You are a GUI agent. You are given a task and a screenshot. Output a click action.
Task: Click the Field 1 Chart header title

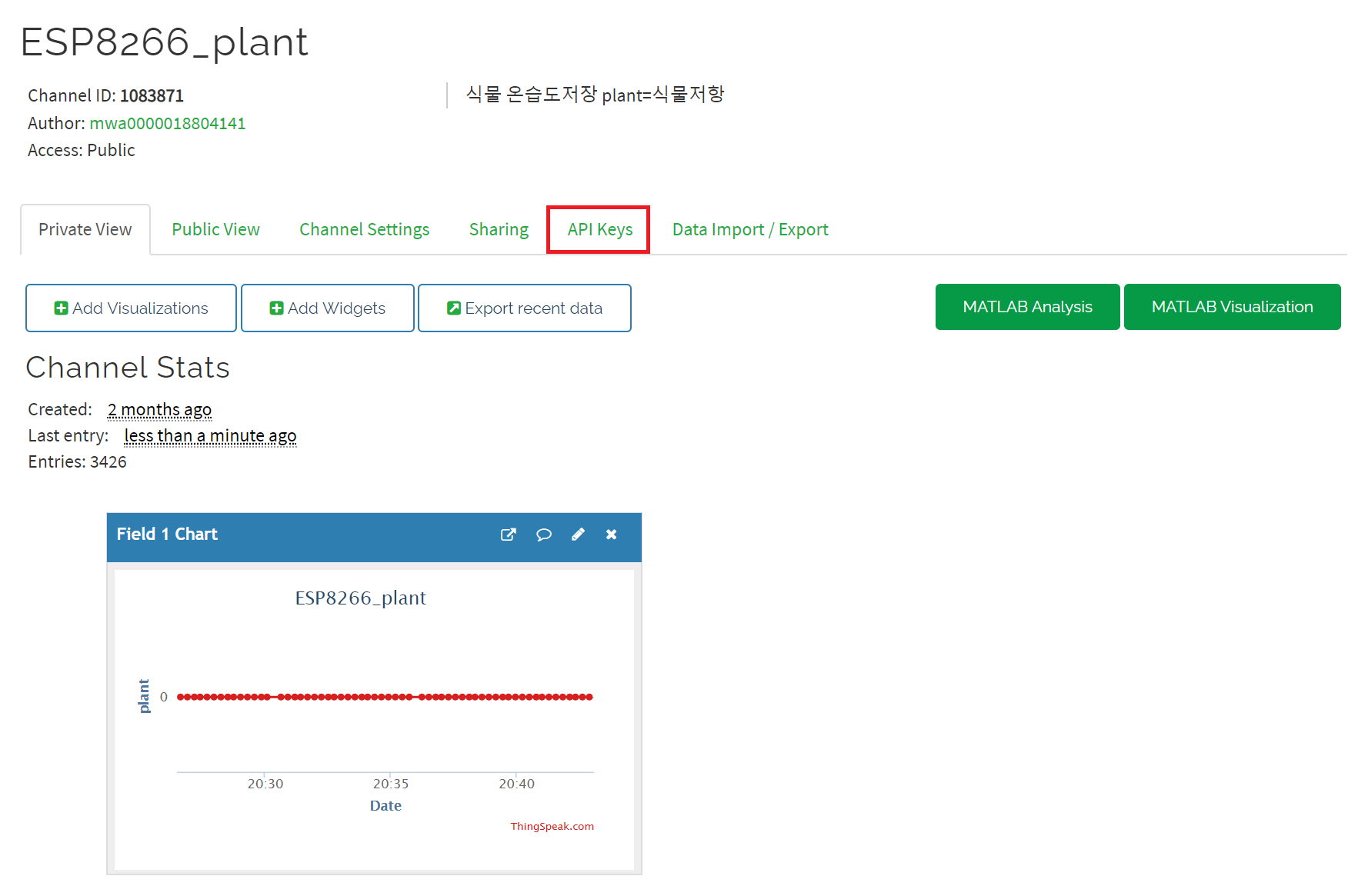pos(167,534)
